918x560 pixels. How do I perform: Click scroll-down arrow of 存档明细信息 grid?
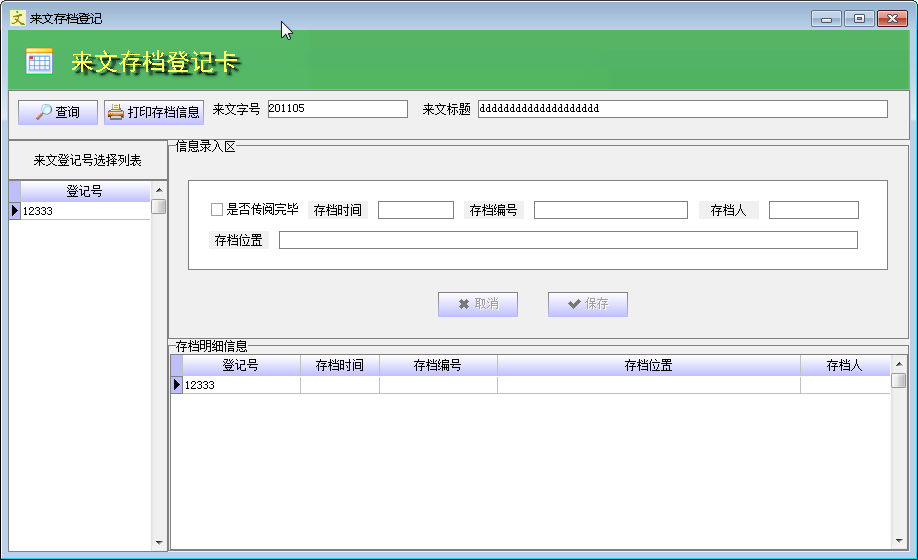click(899, 541)
